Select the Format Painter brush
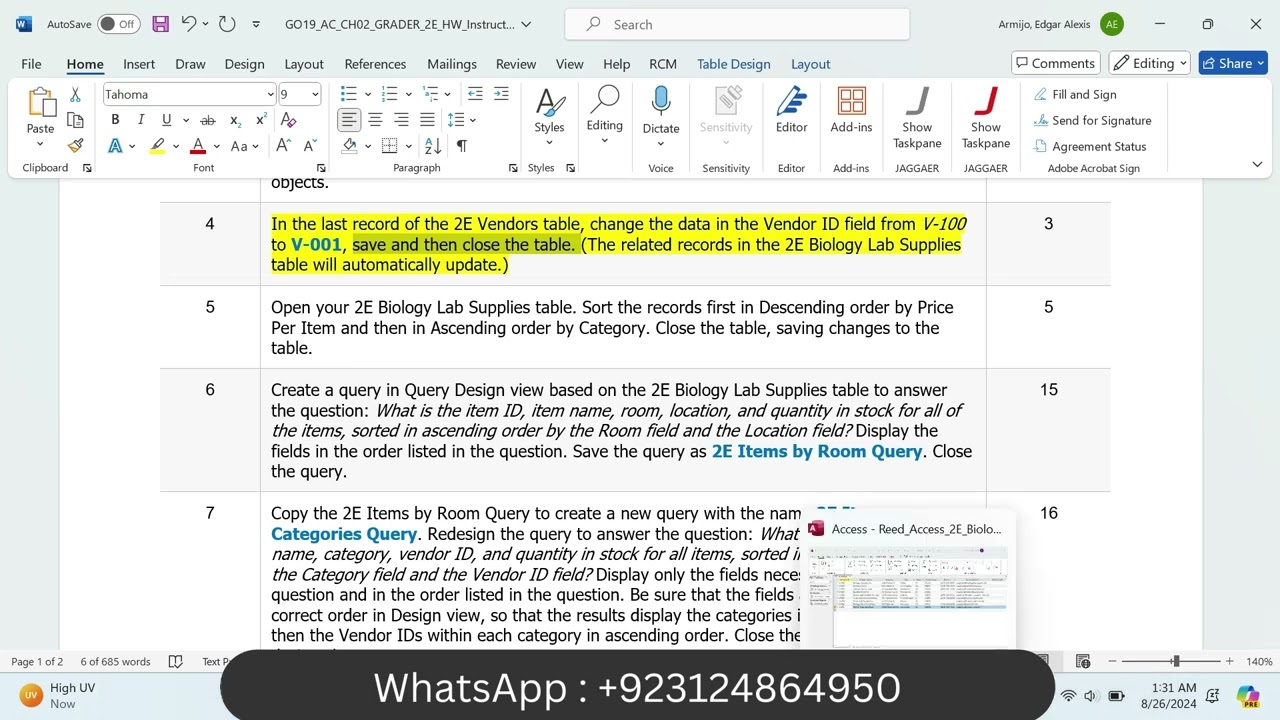This screenshot has width=1280, height=720. tap(75, 146)
